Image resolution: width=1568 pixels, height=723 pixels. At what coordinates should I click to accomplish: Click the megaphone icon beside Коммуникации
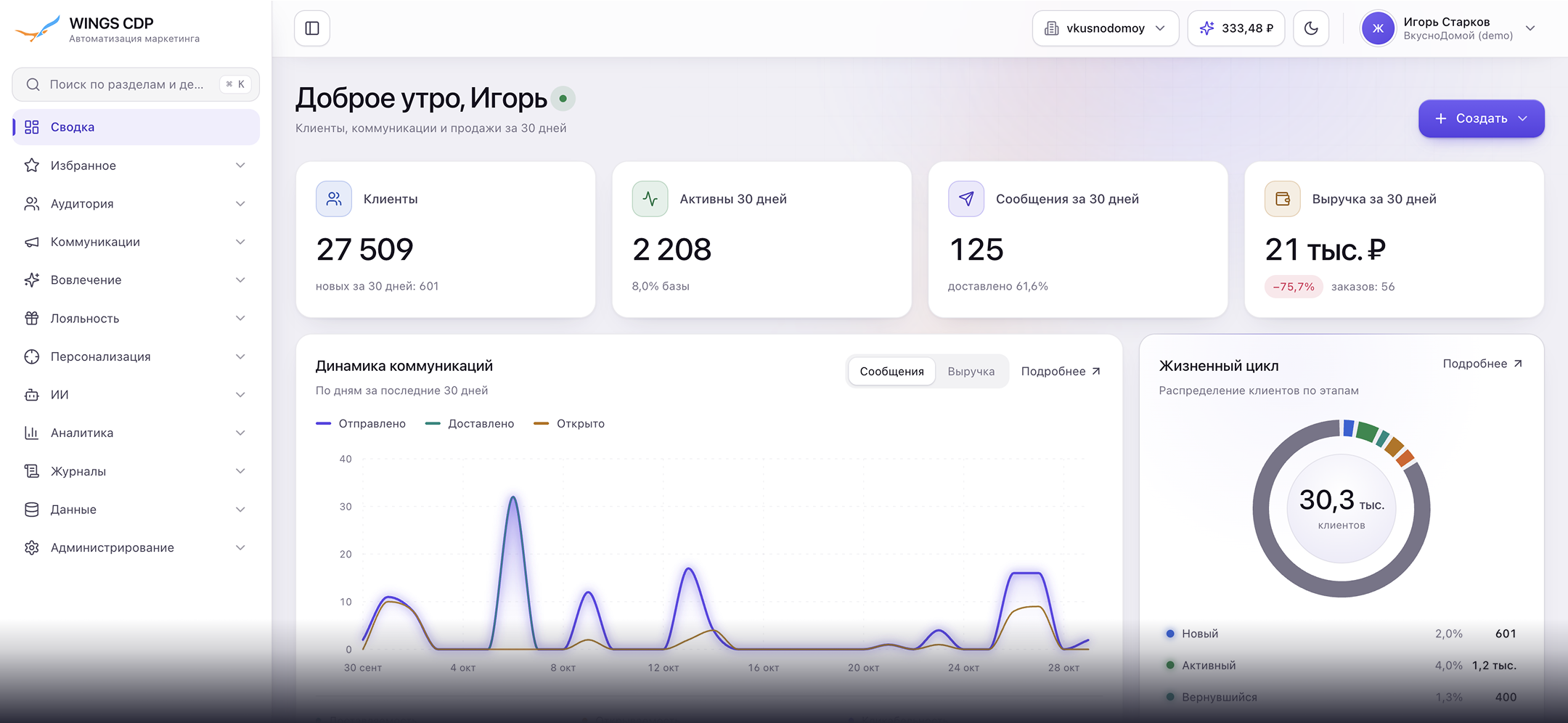[32, 242]
